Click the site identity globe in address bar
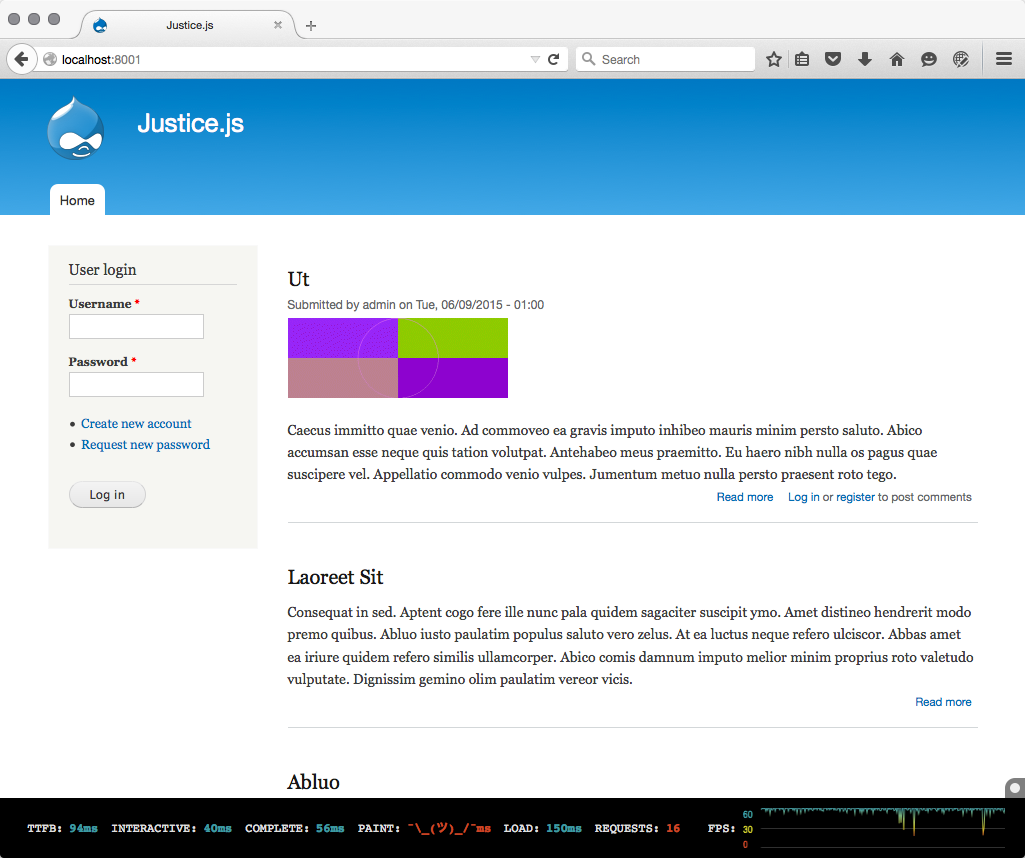Viewport: 1025px width, 858px height. (x=50, y=59)
